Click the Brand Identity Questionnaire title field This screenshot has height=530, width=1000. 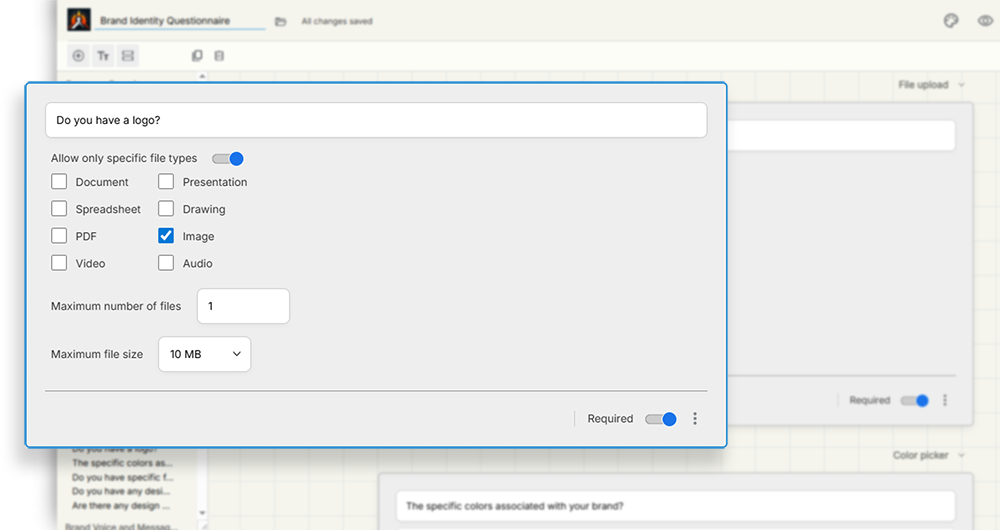[x=180, y=21]
